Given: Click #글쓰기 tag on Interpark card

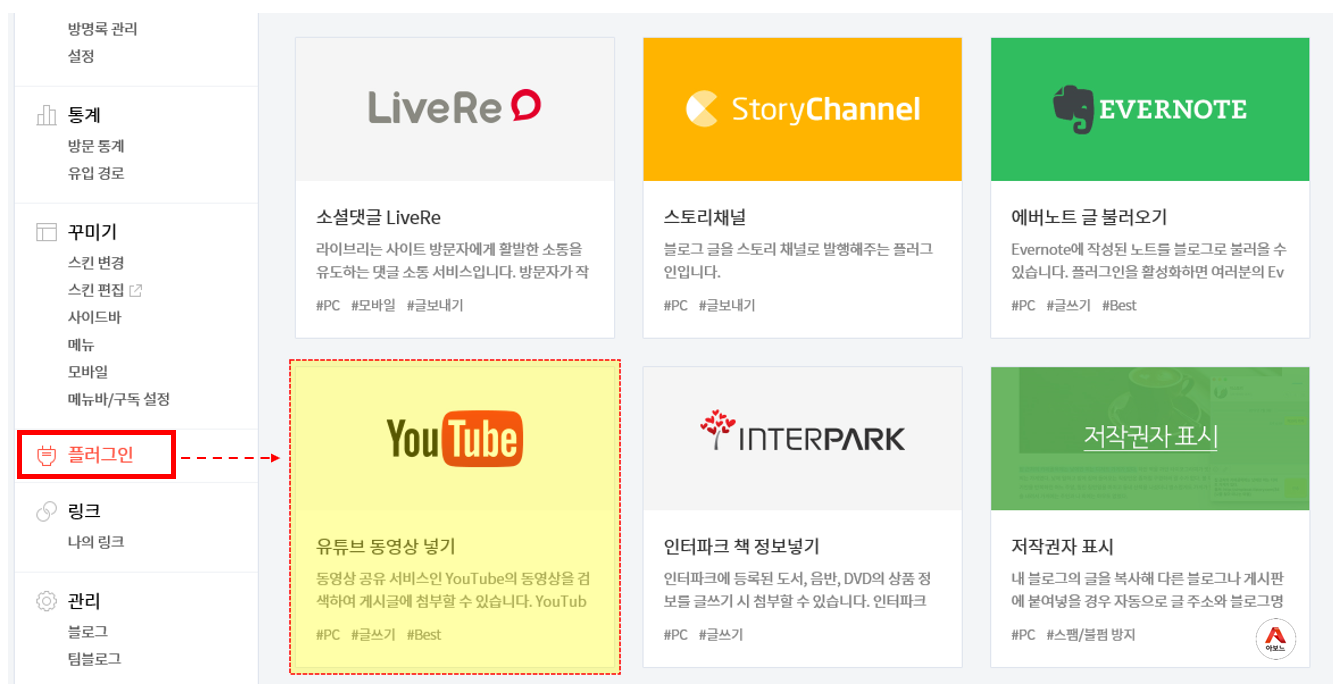Looking at the screenshot, I should 721,635.
